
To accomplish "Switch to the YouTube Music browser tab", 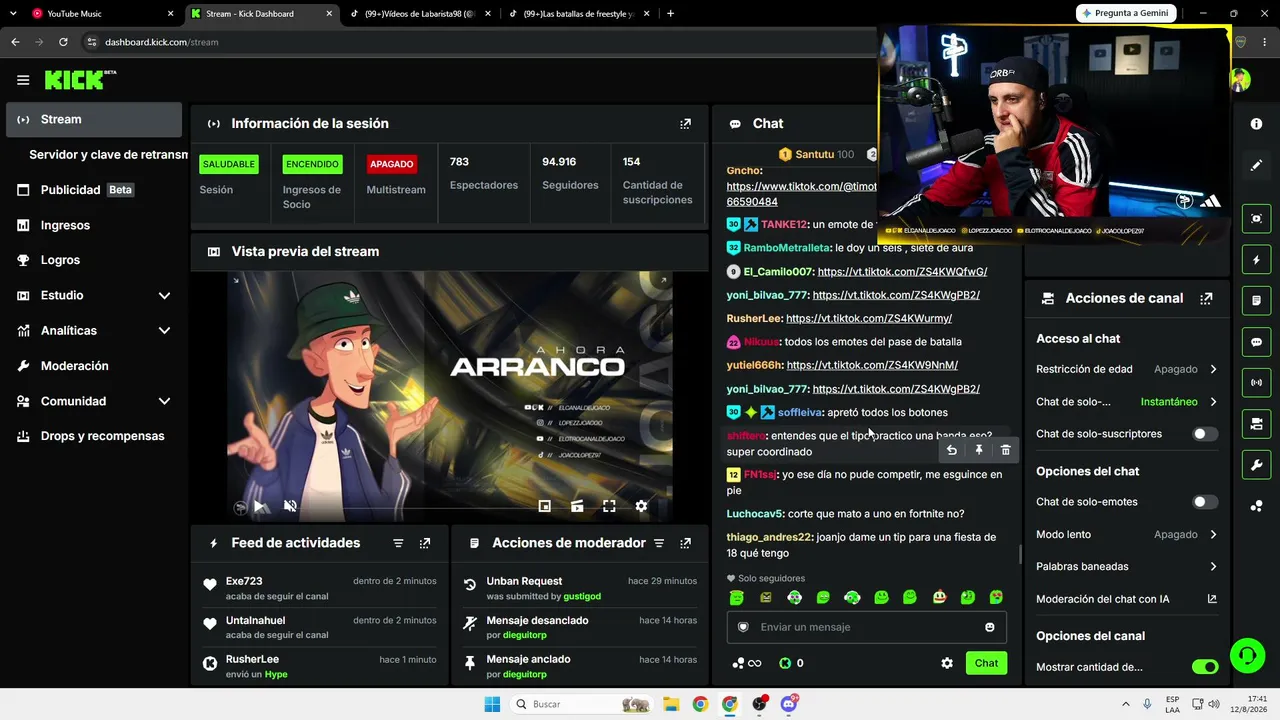I will click(x=102, y=14).
